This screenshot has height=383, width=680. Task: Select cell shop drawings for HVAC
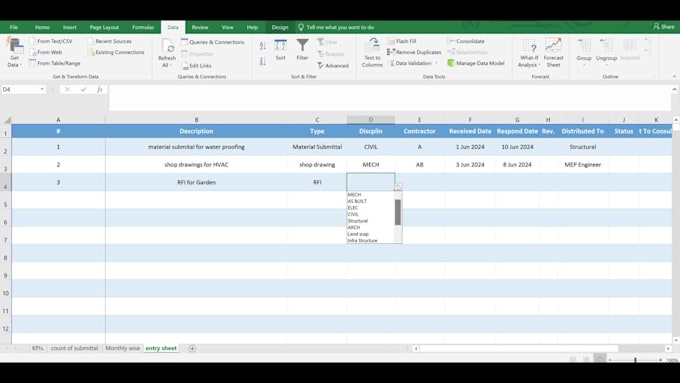click(196, 164)
